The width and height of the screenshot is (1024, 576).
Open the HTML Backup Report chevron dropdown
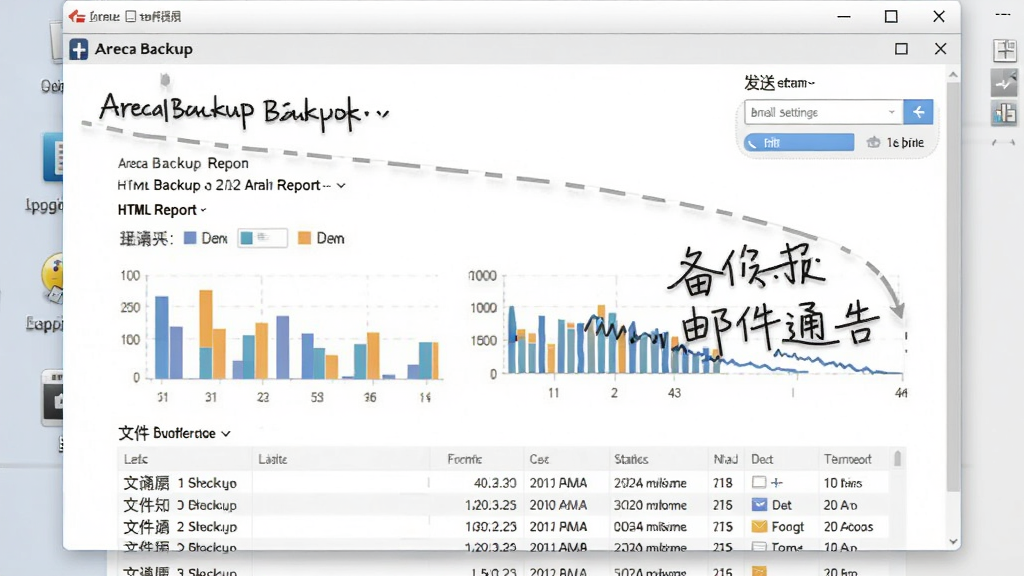tap(341, 185)
